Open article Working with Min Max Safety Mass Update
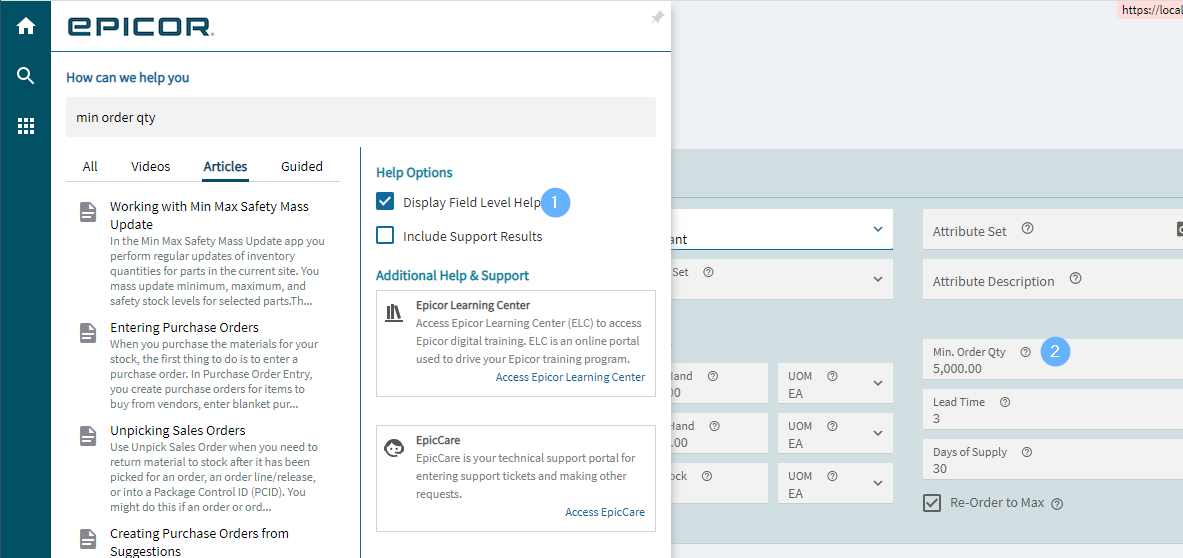 tap(209, 215)
